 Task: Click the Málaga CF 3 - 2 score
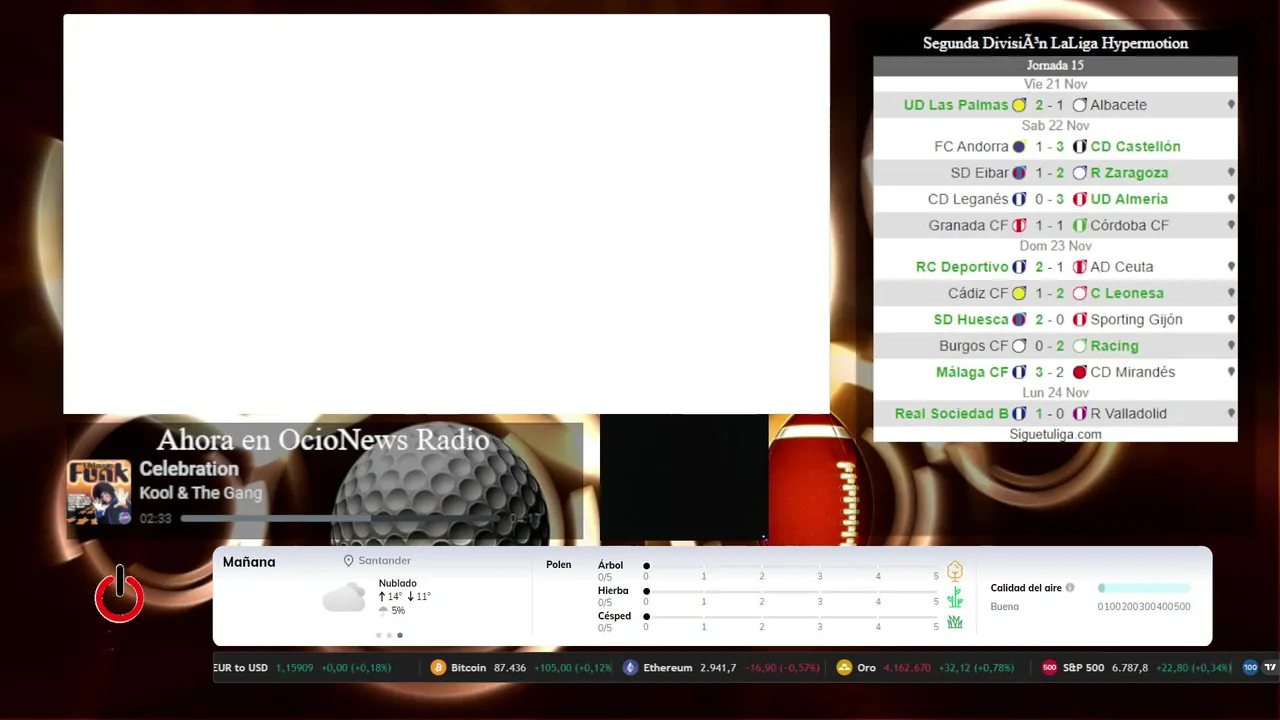[1049, 372]
